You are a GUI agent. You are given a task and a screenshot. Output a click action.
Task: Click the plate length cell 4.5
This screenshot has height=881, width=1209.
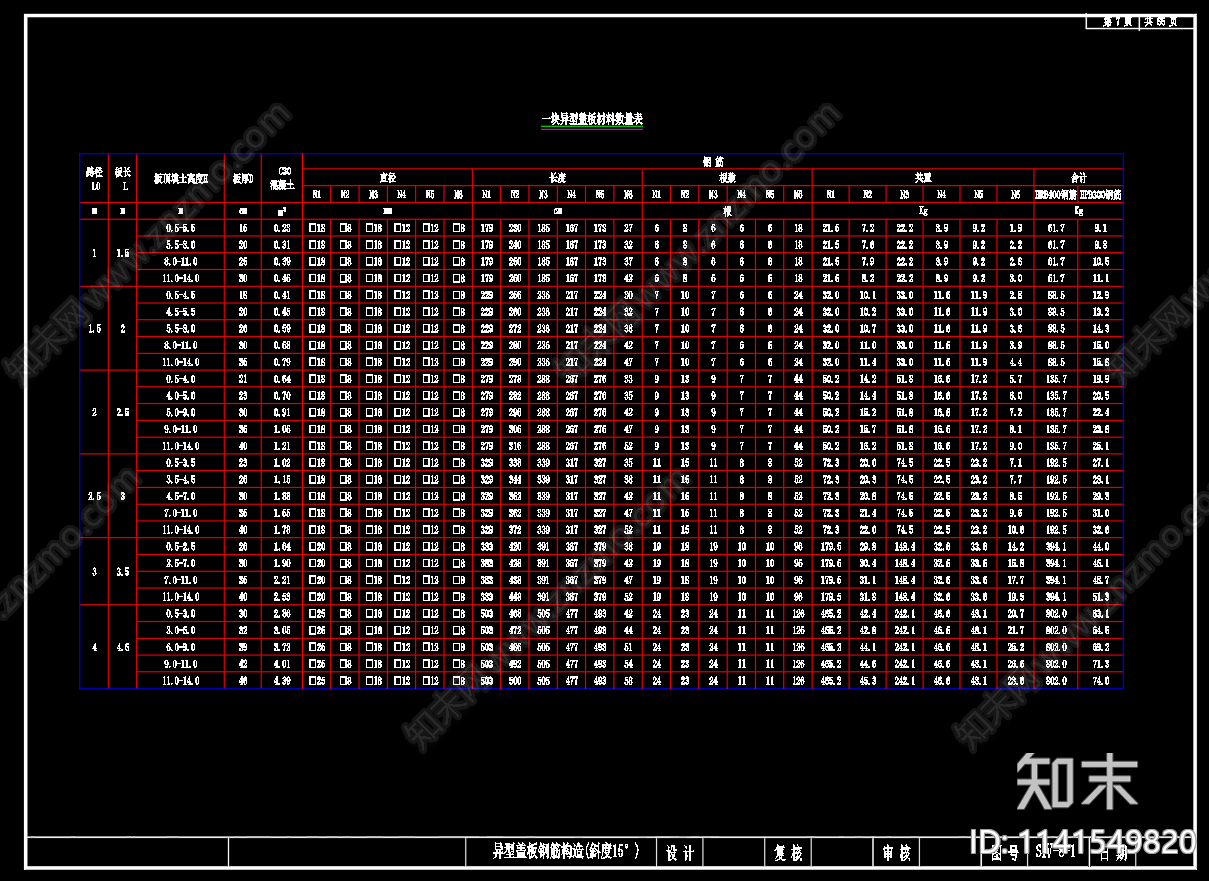point(123,647)
